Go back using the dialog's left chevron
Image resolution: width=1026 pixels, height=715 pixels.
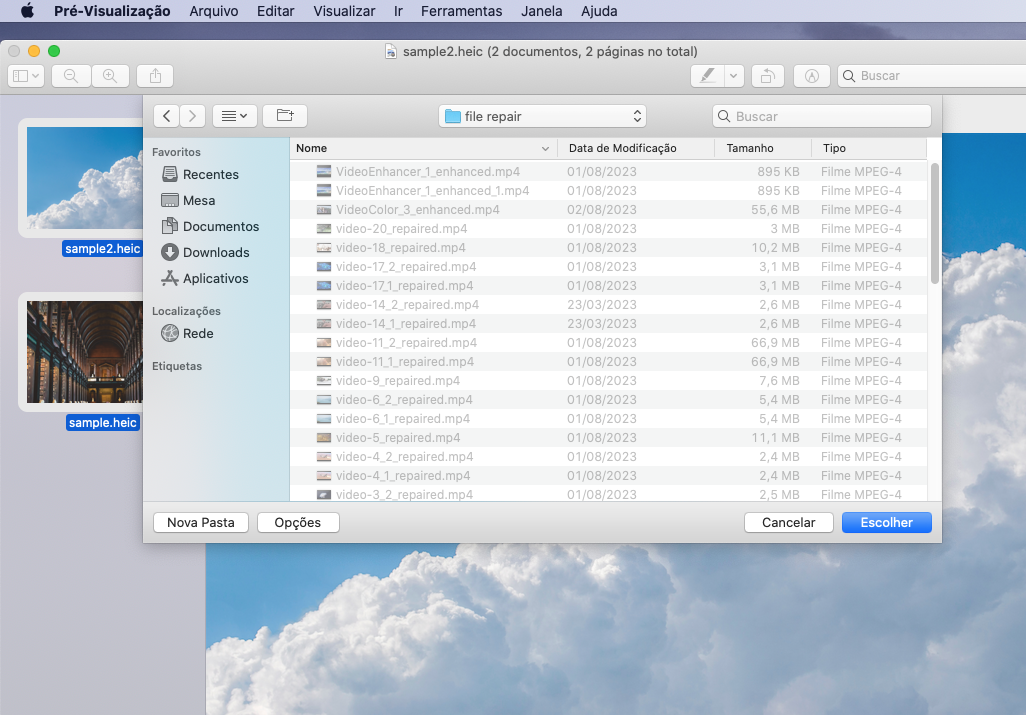pos(166,116)
